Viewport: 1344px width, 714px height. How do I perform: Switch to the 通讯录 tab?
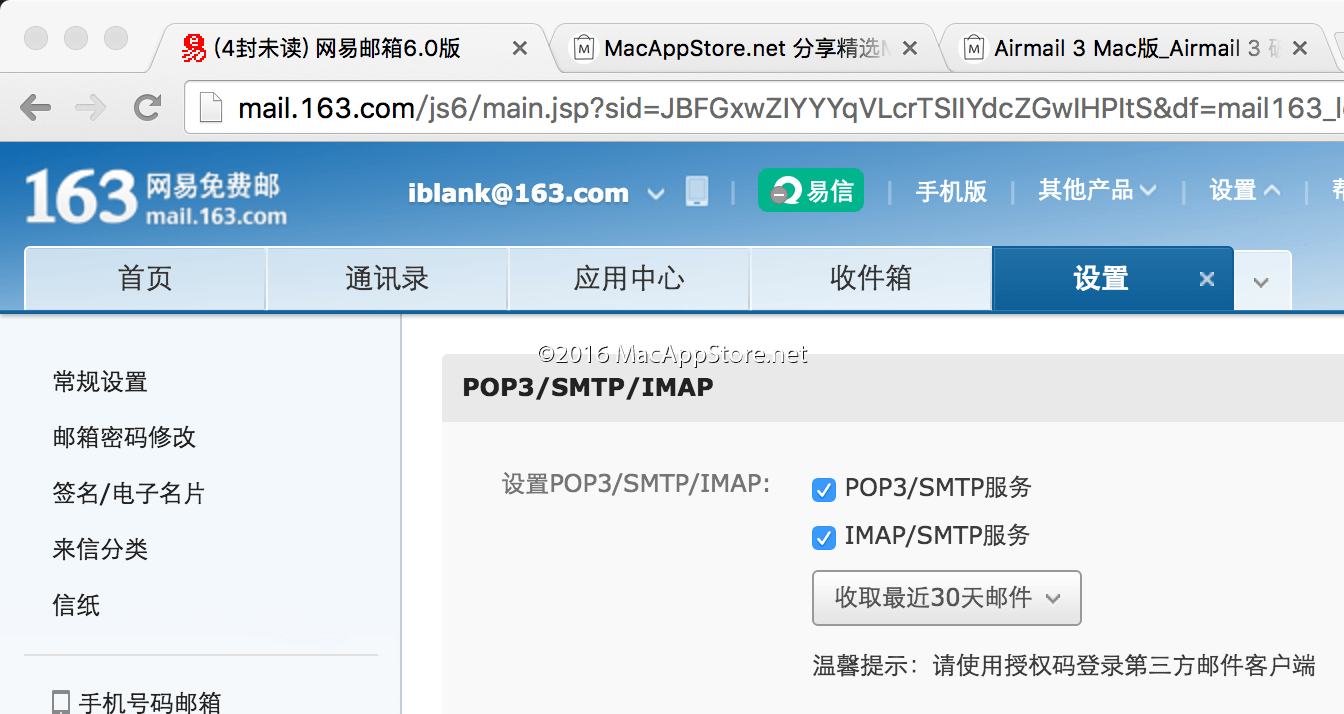pyautogui.click(x=387, y=278)
